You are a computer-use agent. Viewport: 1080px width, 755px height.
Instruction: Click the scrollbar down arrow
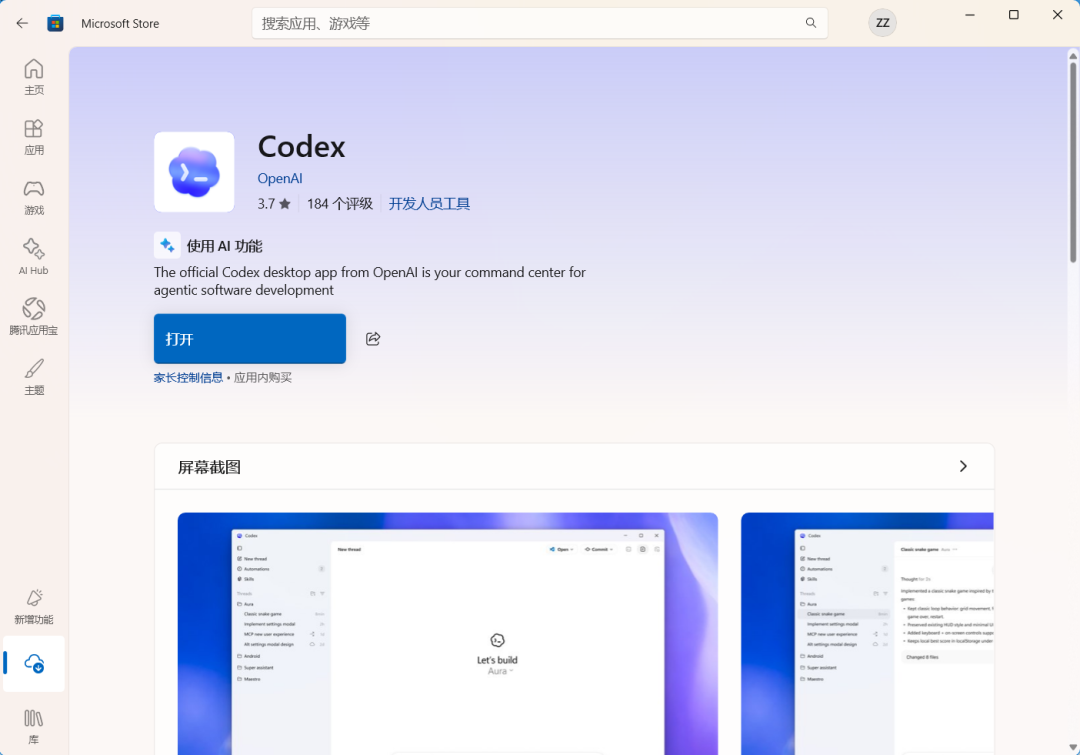click(x=1073, y=747)
